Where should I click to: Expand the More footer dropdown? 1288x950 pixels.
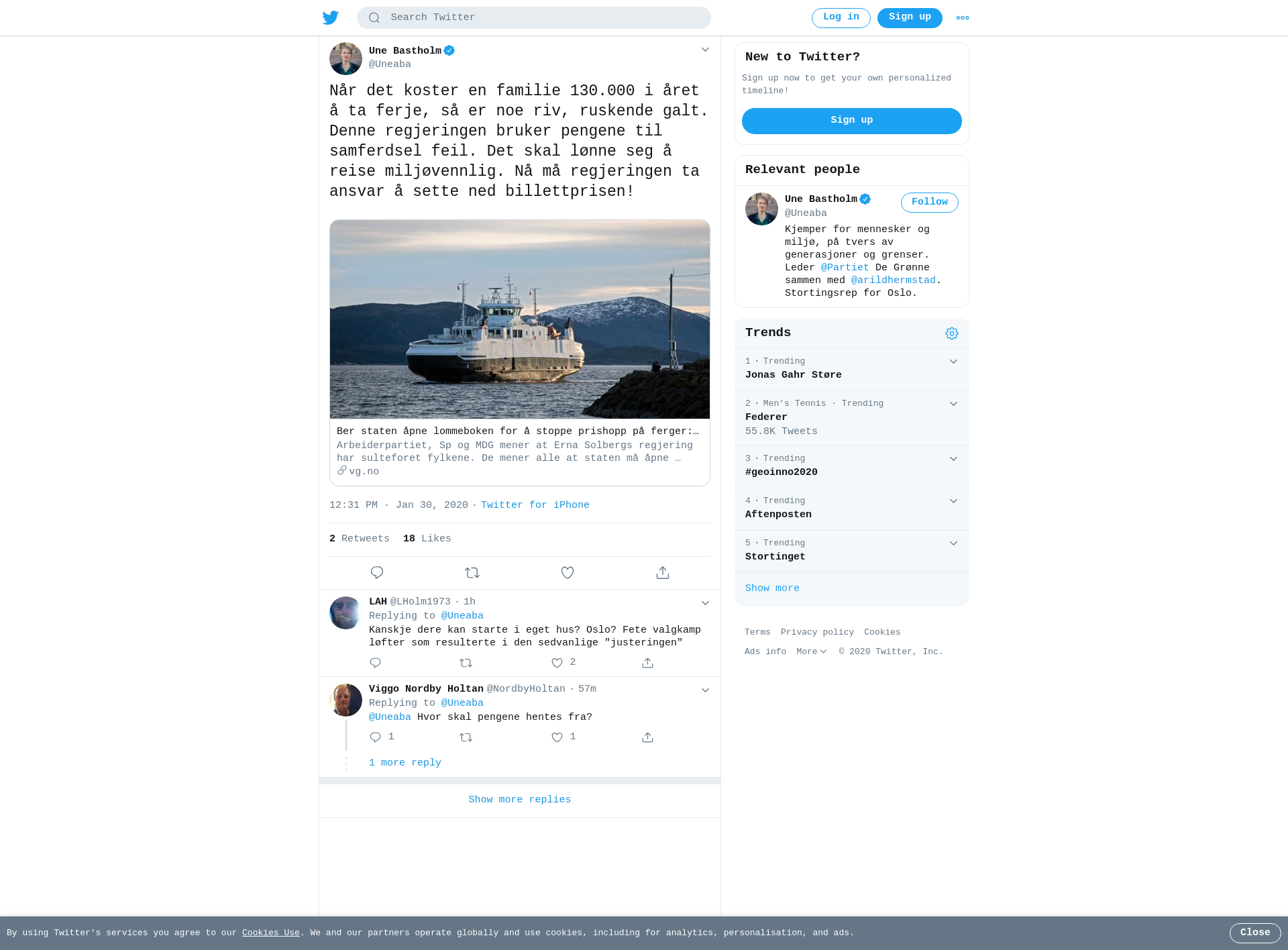pyautogui.click(x=812, y=651)
